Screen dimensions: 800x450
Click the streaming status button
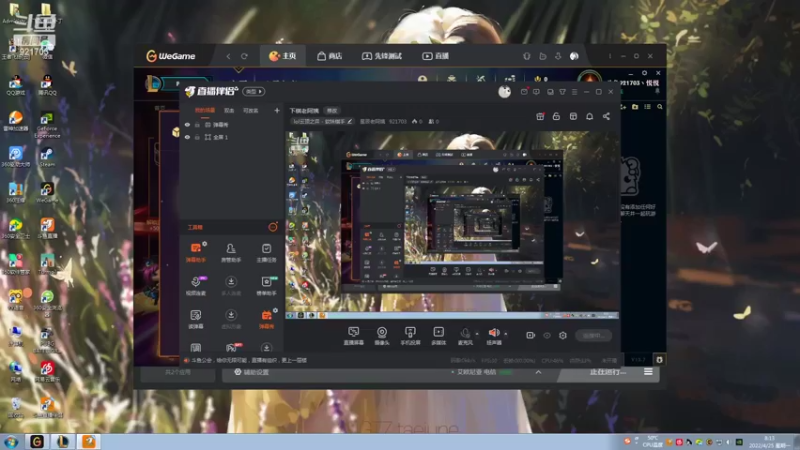click(x=593, y=335)
